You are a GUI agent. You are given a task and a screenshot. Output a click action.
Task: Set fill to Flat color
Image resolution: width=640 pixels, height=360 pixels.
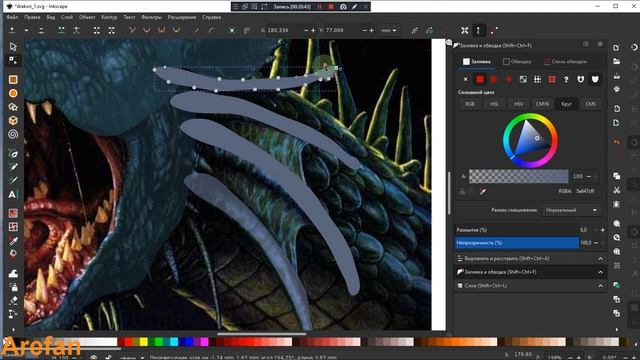pyautogui.click(x=480, y=79)
